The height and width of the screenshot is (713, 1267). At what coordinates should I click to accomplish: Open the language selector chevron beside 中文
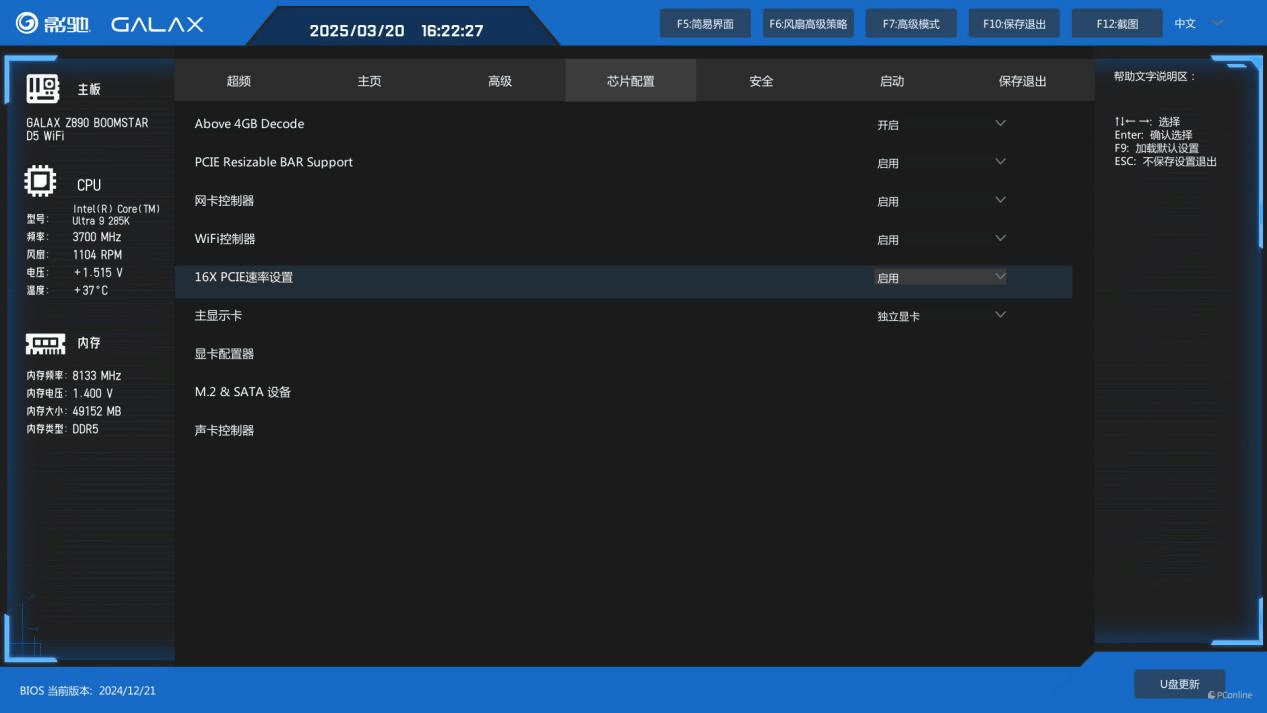point(1217,23)
